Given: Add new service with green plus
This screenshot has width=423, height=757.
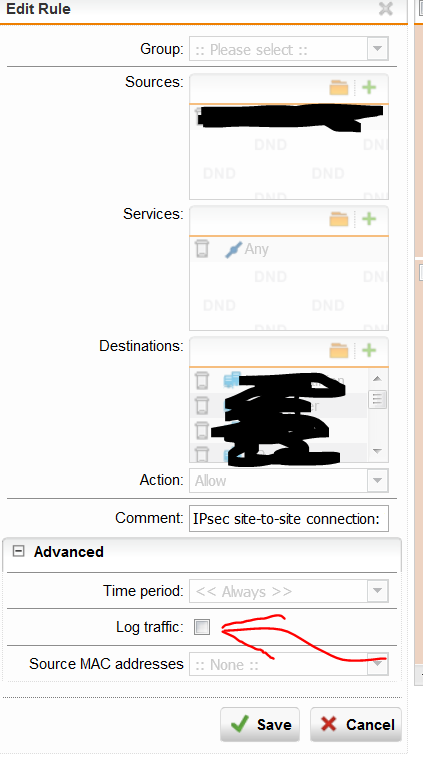Looking at the screenshot, I should pos(369,219).
